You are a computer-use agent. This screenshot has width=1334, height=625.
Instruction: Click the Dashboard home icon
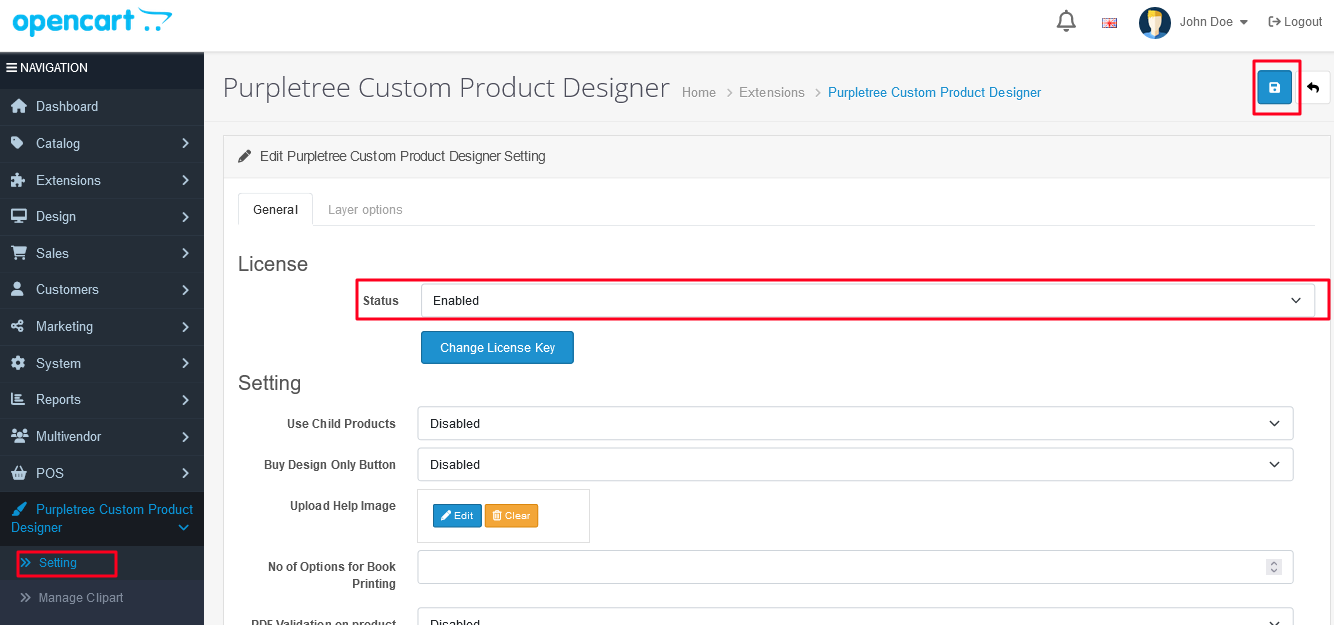click(x=18, y=106)
